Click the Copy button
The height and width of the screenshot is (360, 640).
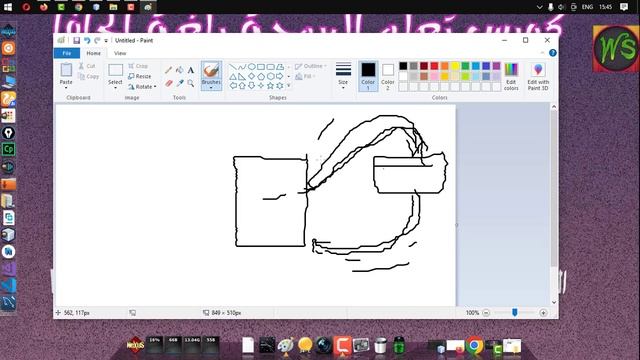pyautogui.click(x=88, y=76)
